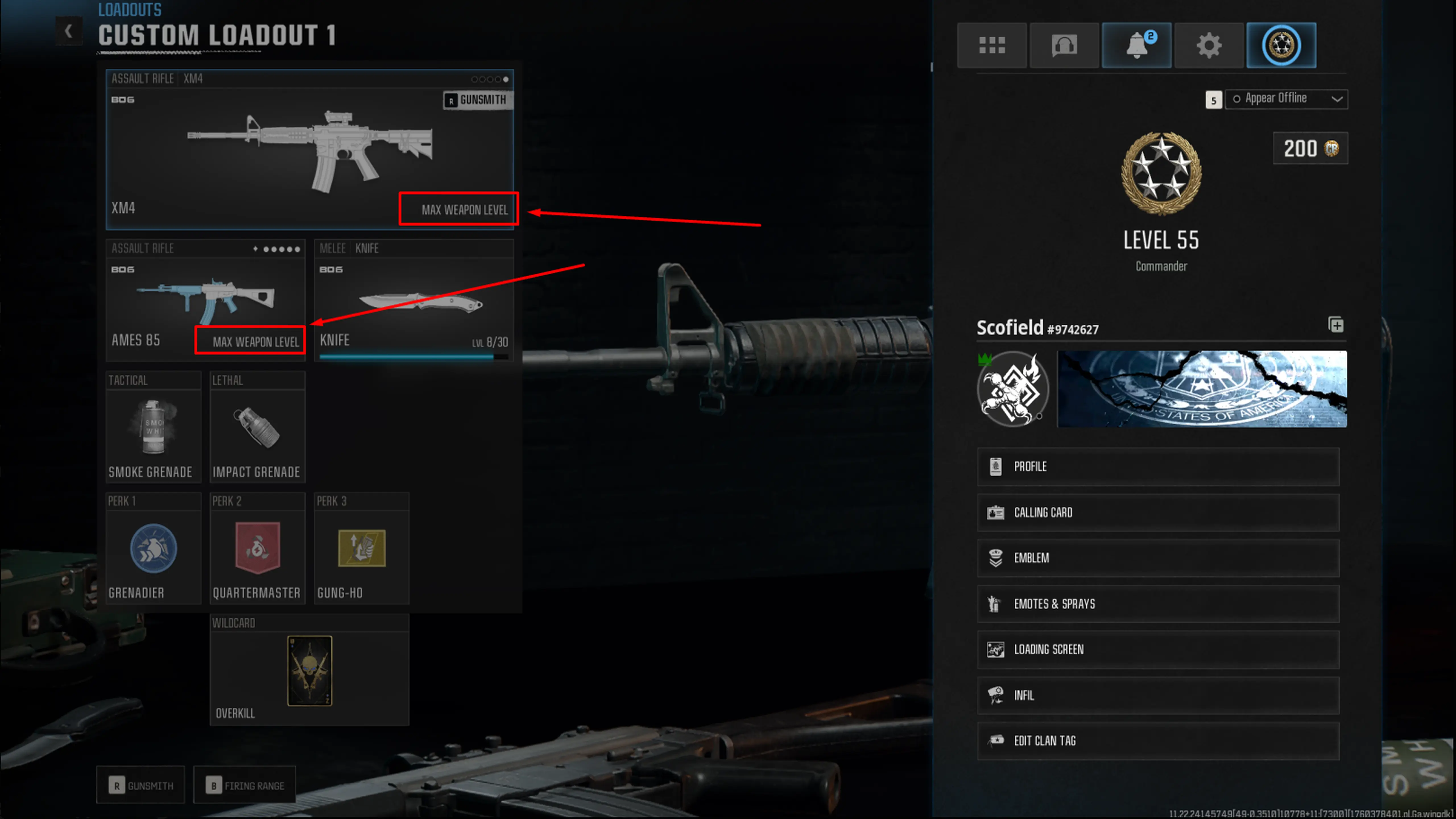The image size is (1456, 819).
Task: Open the grid menu icon
Action: (991, 45)
